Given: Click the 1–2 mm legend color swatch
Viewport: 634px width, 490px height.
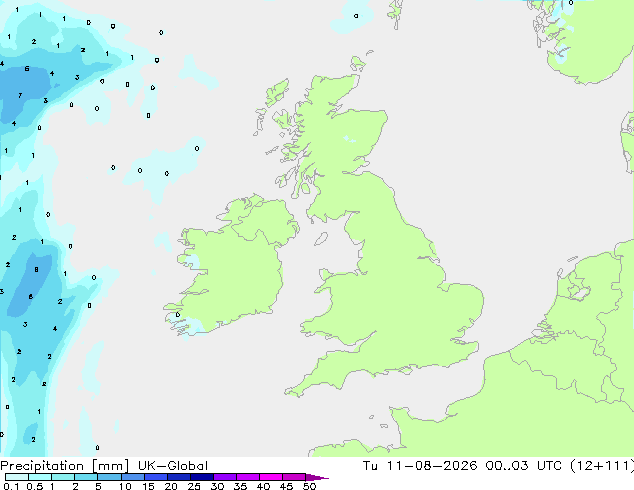Looking at the screenshot, I should click(63, 477).
